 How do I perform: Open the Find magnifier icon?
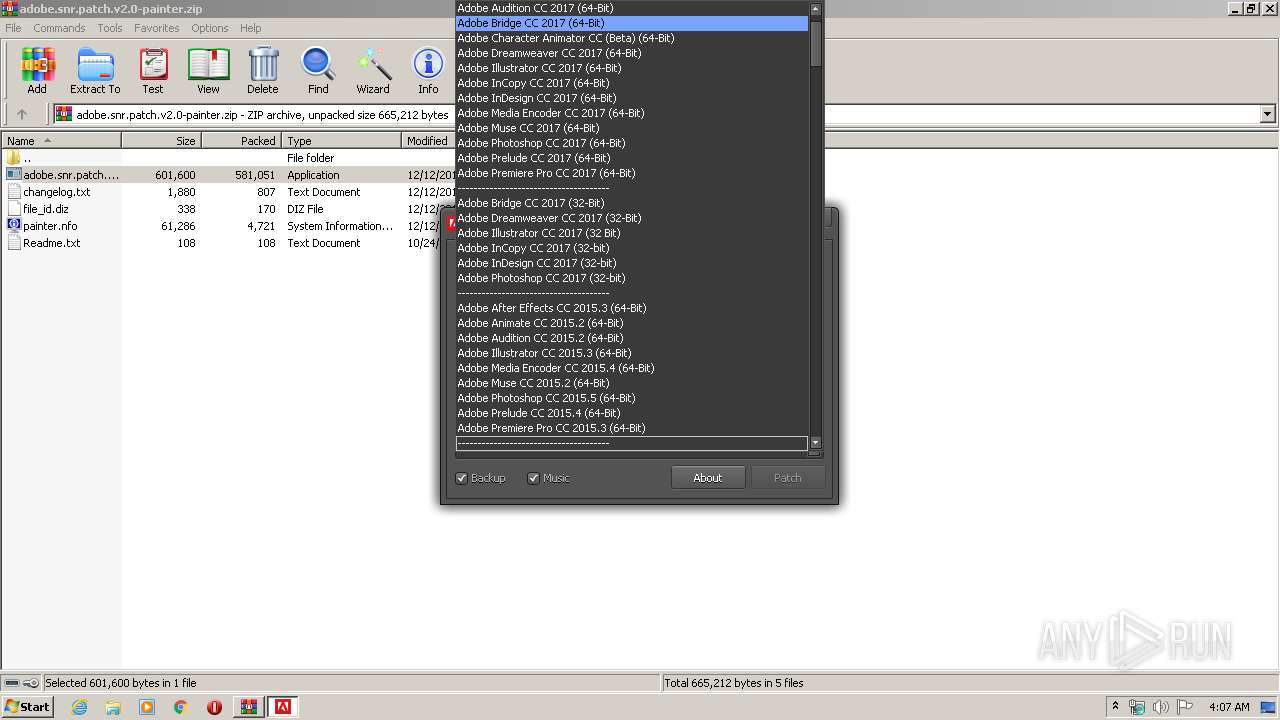pyautogui.click(x=318, y=71)
